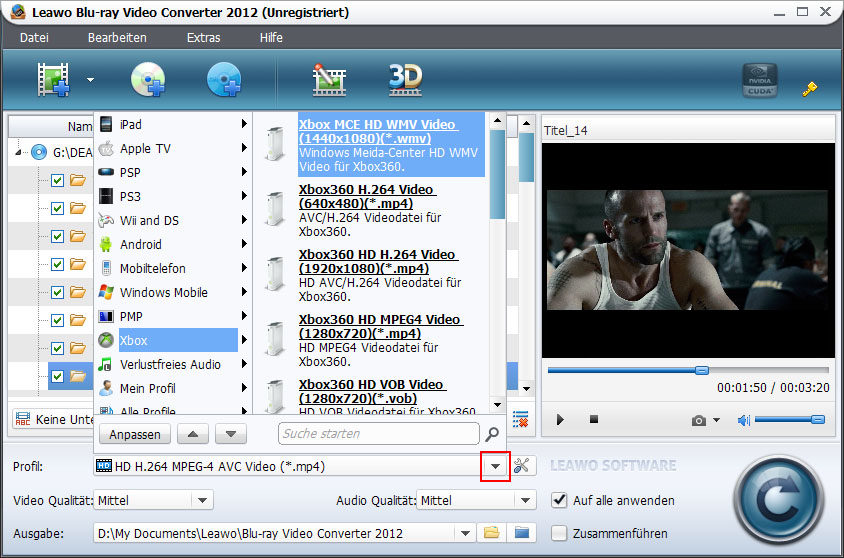
Task: Mute audio with the speaker icon
Action: (744, 420)
